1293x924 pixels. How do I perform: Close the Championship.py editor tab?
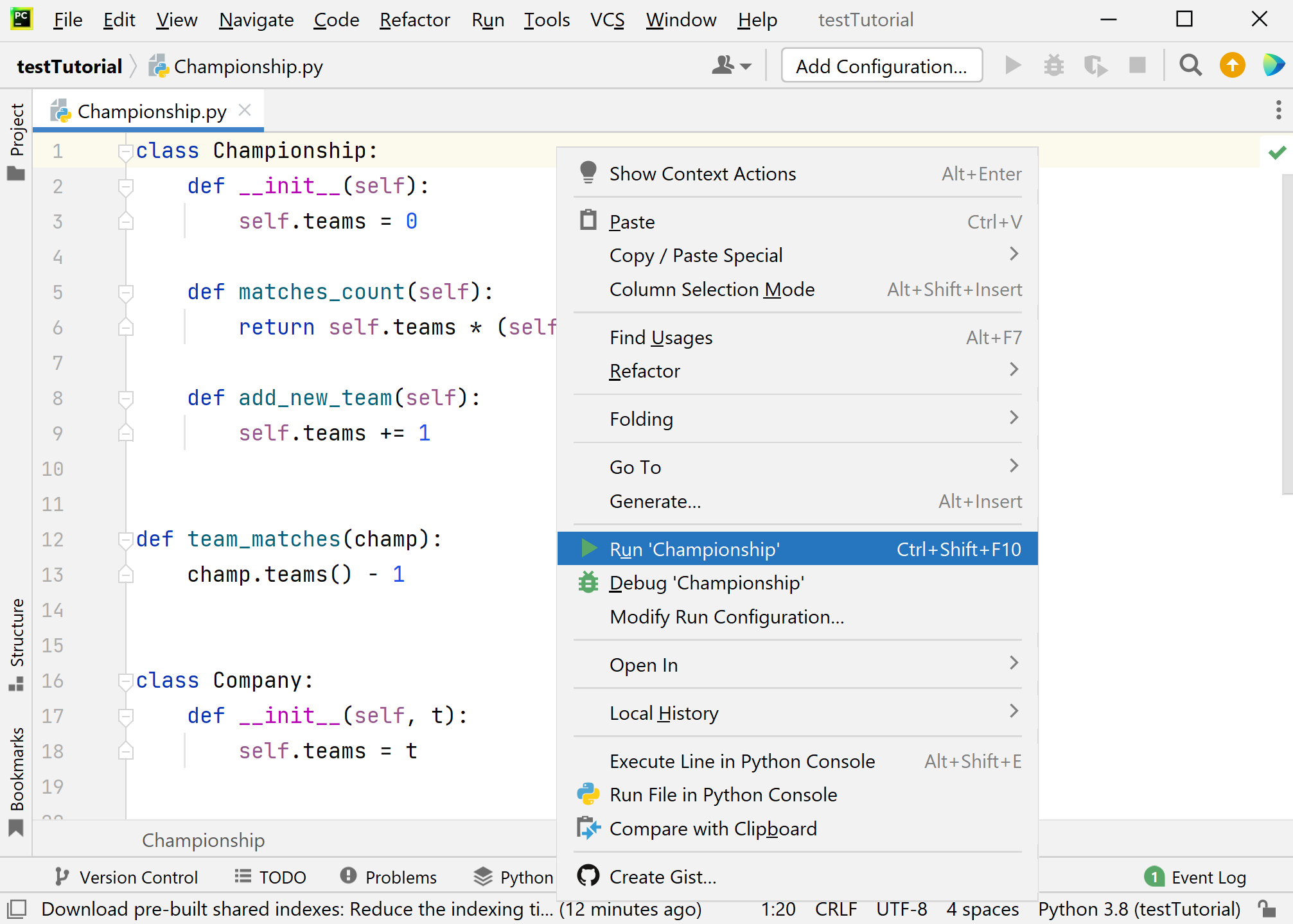coord(245,110)
